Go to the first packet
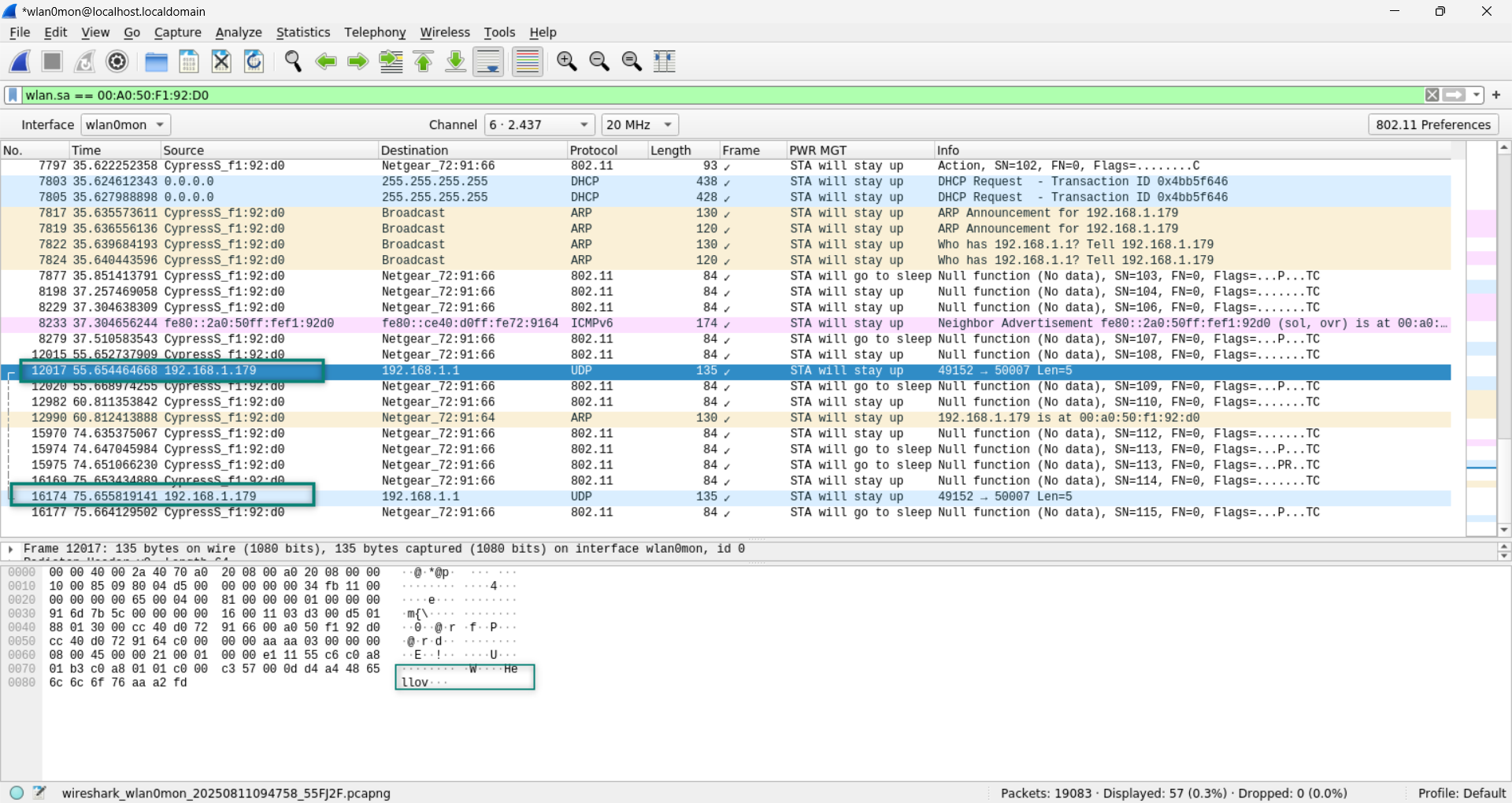 click(x=424, y=61)
